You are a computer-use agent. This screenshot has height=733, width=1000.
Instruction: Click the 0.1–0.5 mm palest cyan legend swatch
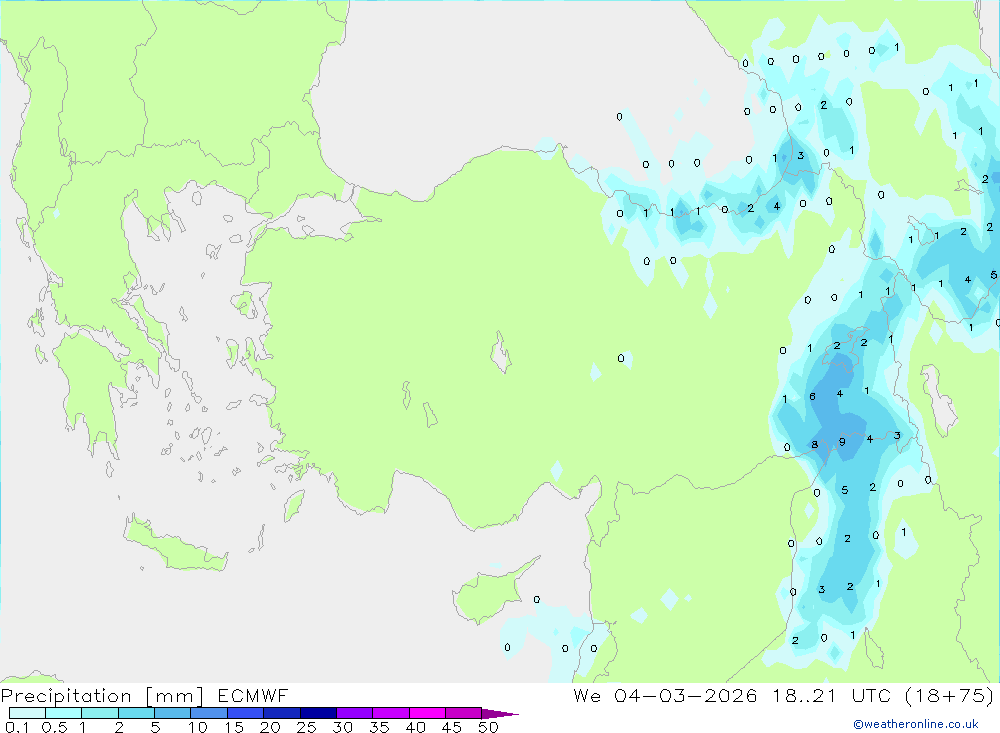pos(27,713)
